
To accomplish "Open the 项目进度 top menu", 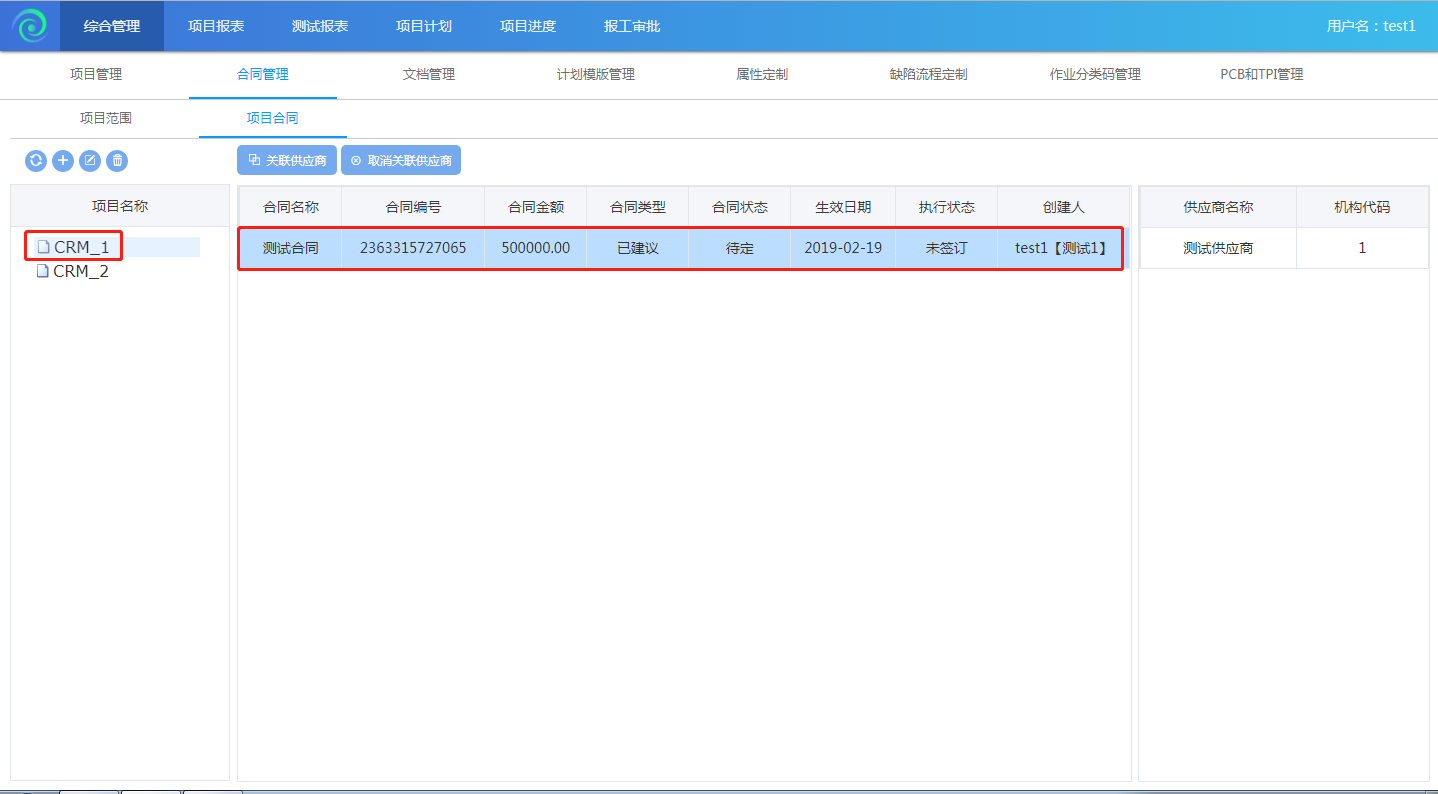I will tap(528, 26).
